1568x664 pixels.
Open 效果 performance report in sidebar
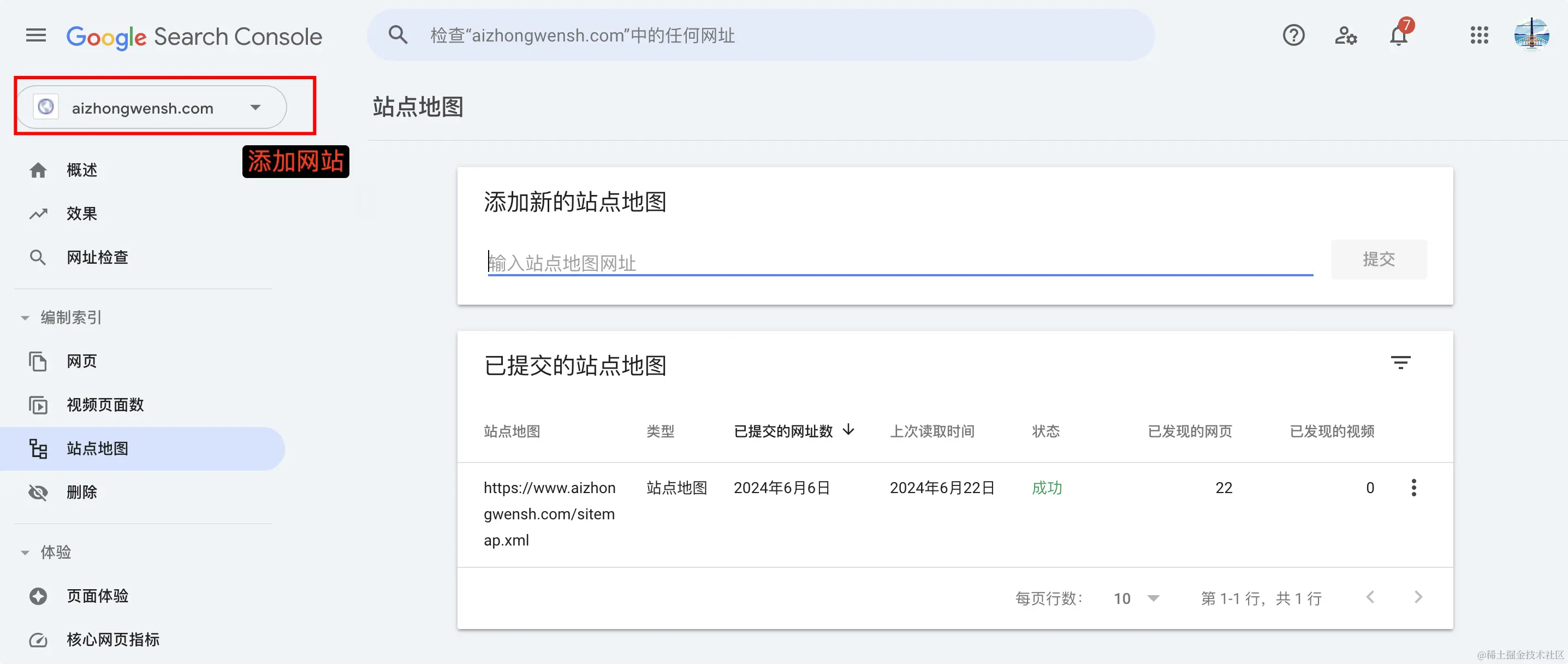pos(81,214)
